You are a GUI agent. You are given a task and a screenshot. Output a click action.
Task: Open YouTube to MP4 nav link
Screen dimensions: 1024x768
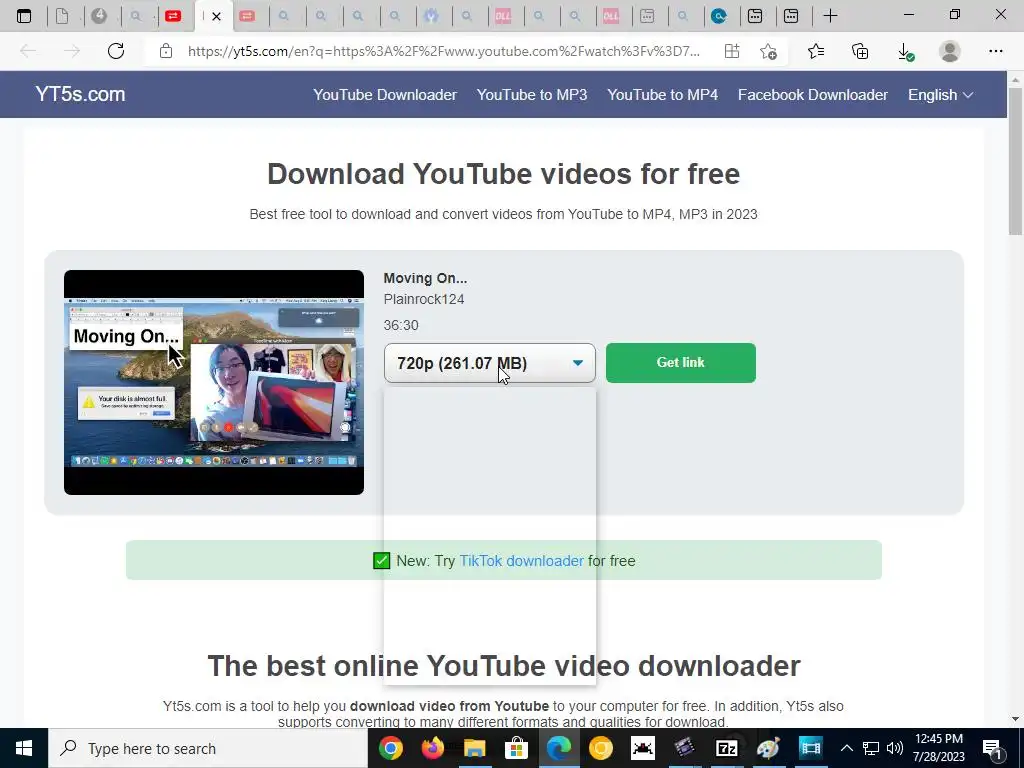click(662, 95)
